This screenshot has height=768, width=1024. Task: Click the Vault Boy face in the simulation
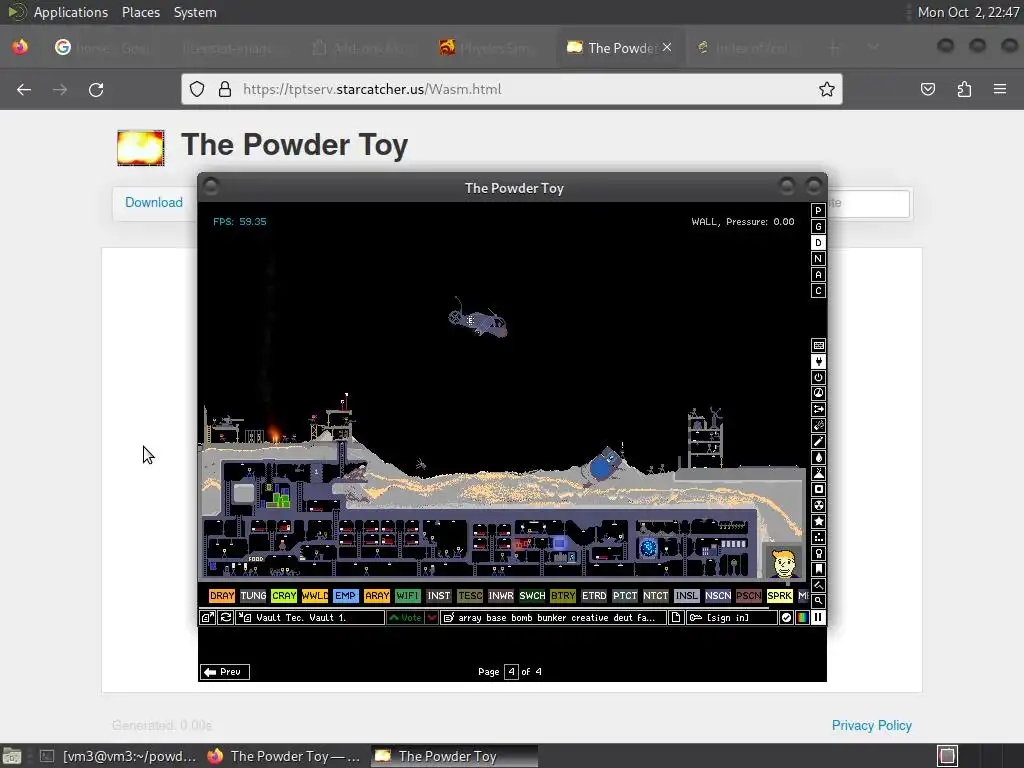tap(783, 562)
